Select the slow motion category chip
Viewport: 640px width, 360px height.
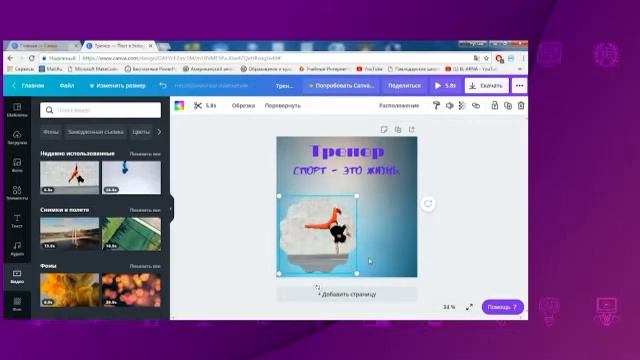96,132
